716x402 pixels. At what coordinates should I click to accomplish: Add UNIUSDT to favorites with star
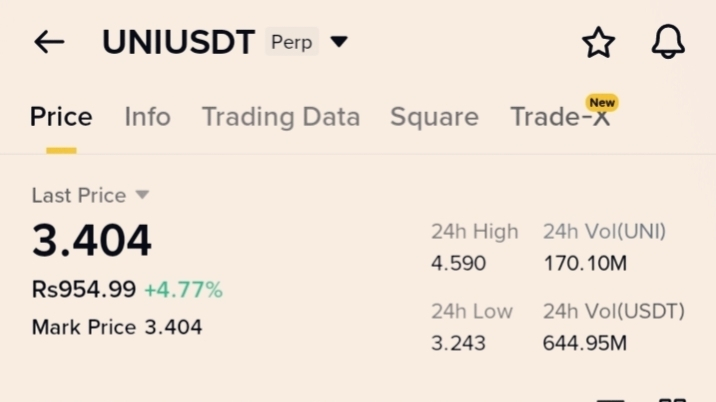click(x=598, y=42)
